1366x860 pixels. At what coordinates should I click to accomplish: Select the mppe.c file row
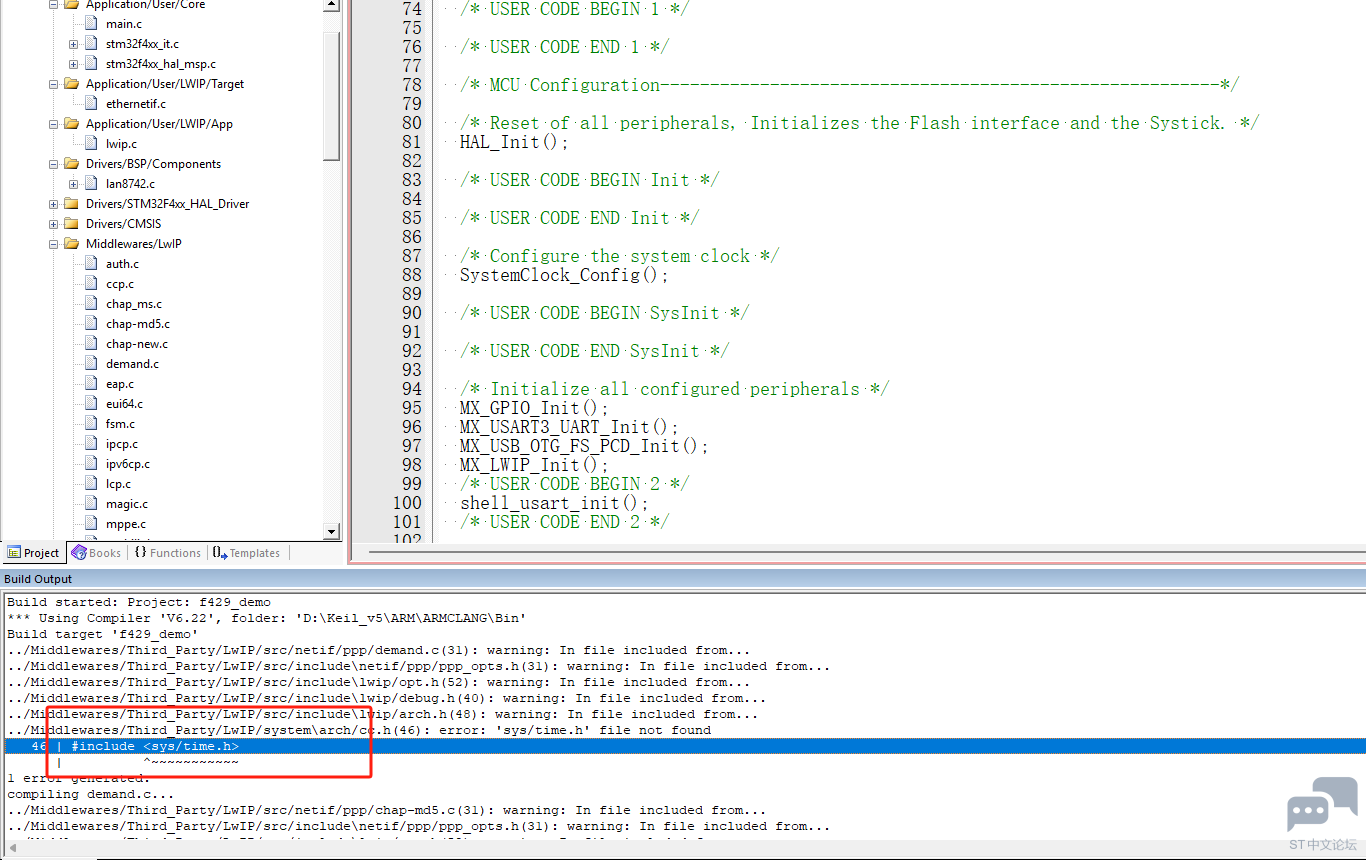pyautogui.click(x=125, y=524)
